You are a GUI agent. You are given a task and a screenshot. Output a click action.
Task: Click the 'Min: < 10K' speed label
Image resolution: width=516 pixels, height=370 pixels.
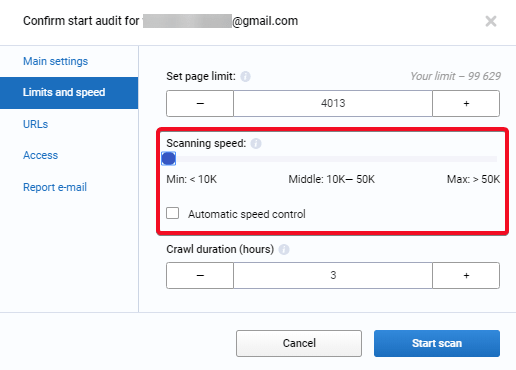pyautogui.click(x=192, y=179)
